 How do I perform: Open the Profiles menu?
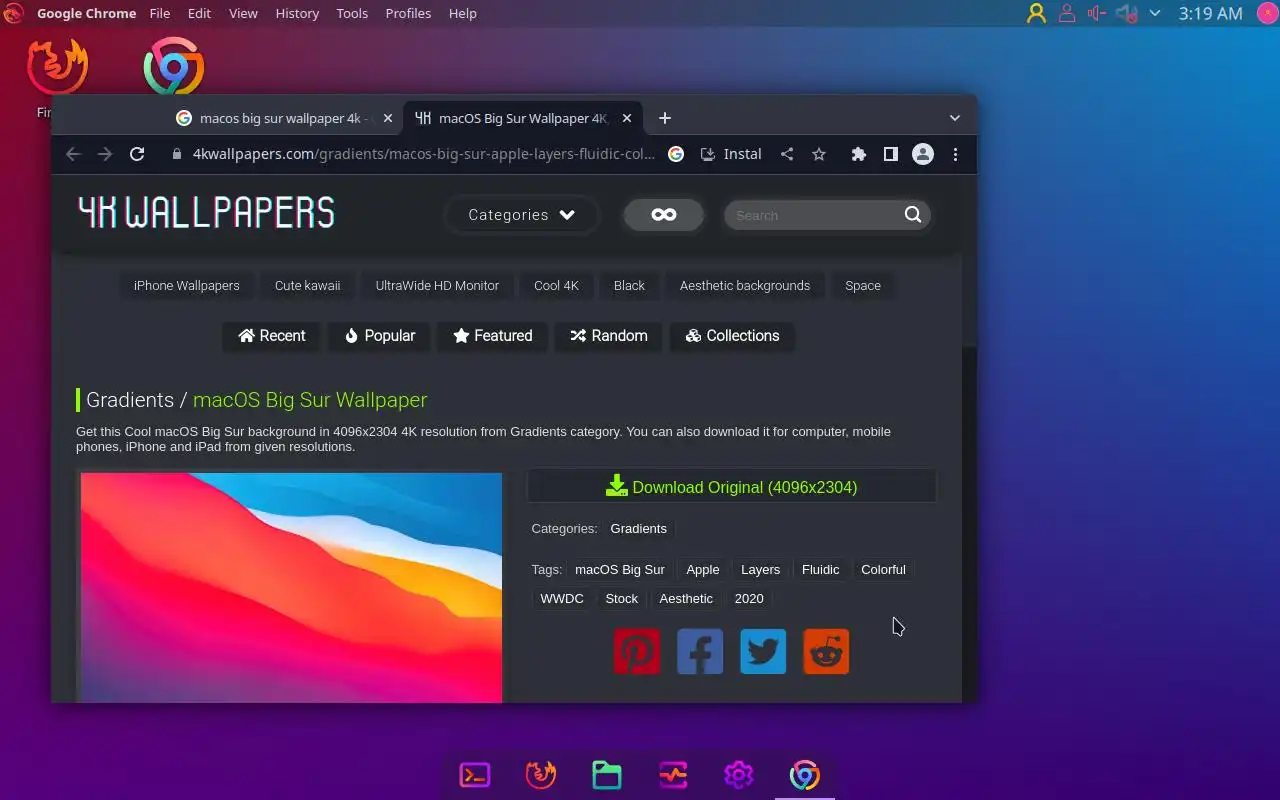click(408, 13)
